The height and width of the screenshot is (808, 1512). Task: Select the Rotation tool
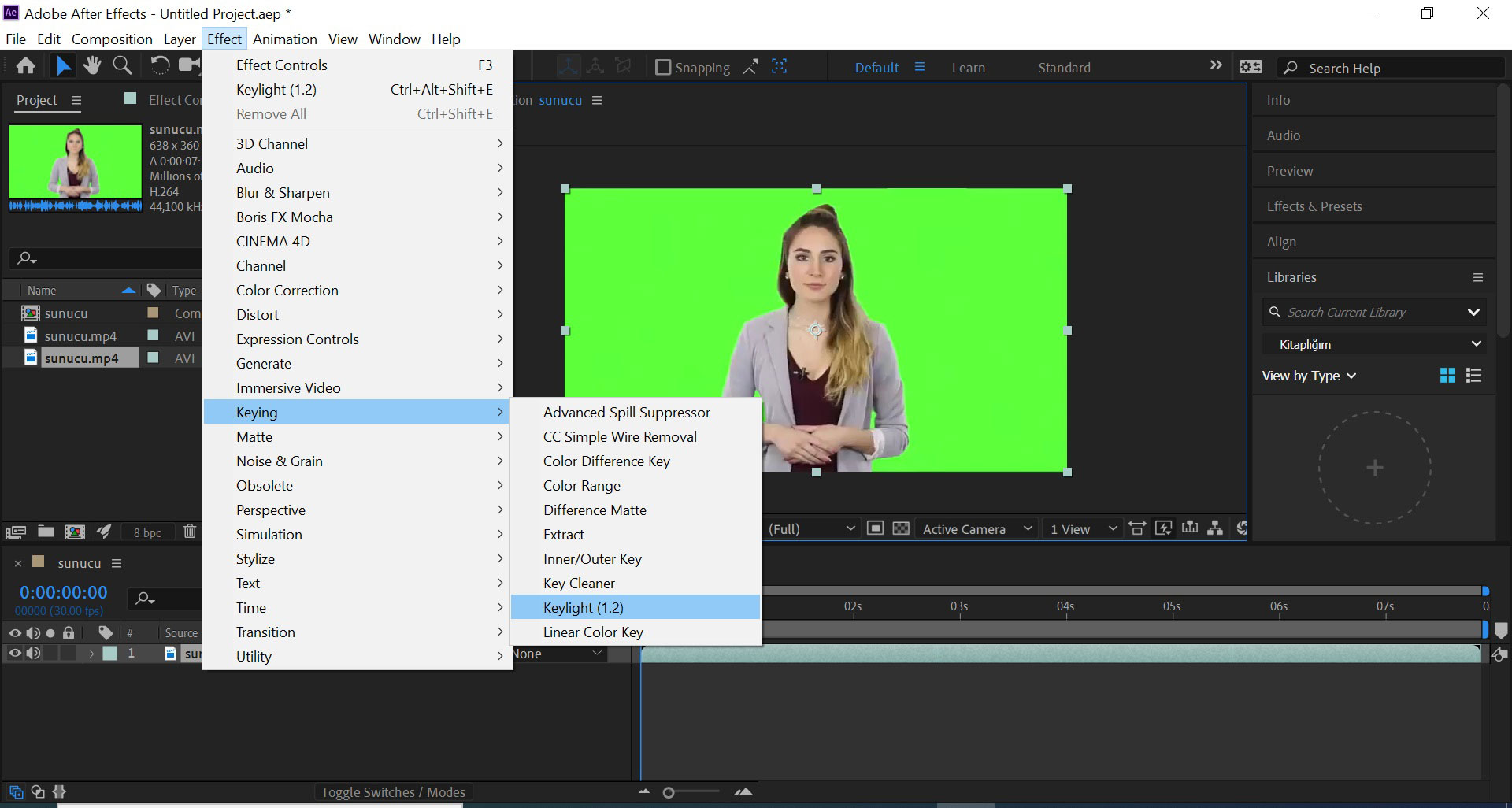click(x=159, y=66)
